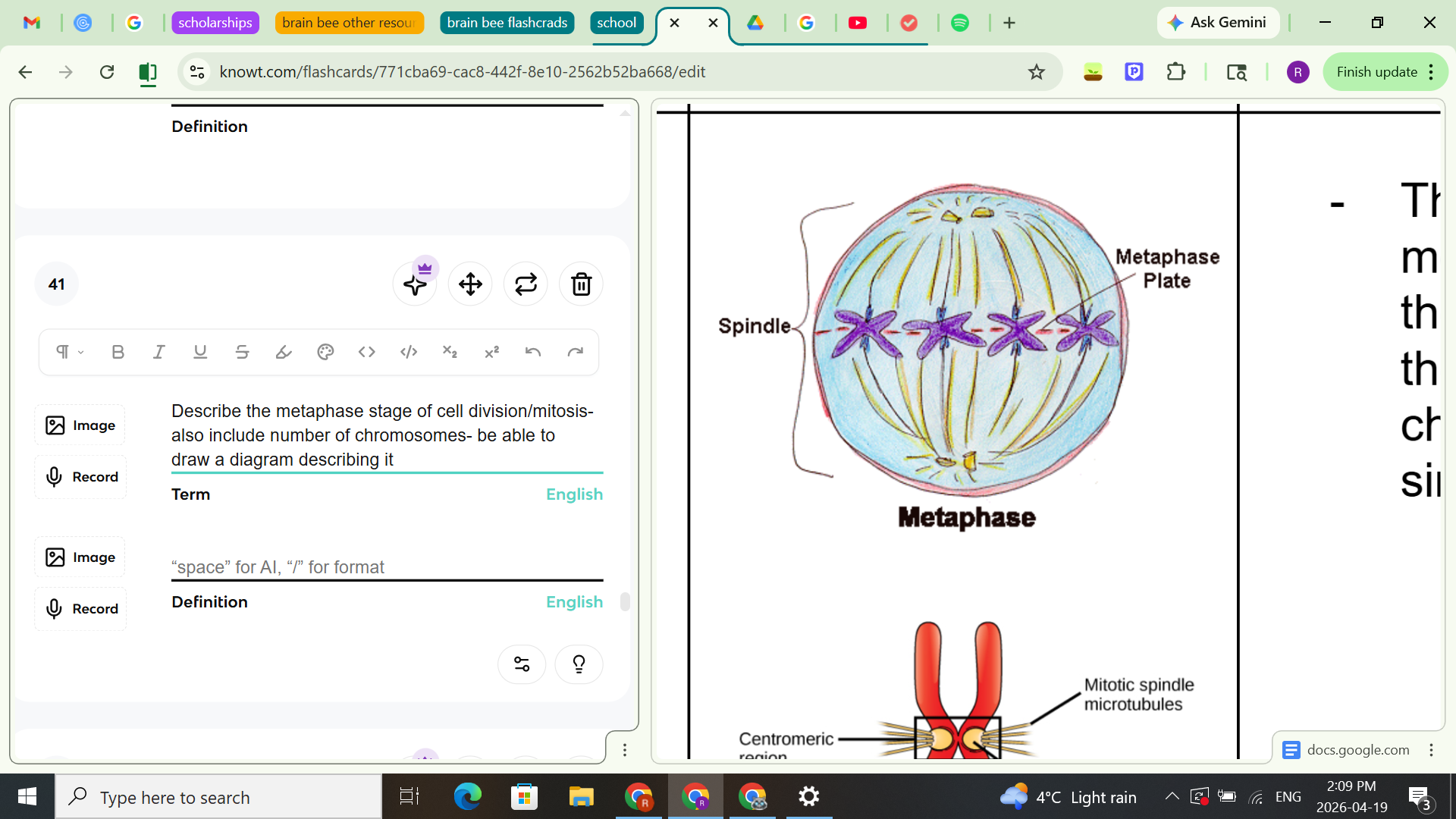The width and height of the screenshot is (1456, 819).
Task: Switch to the school browser tab
Action: [617, 23]
